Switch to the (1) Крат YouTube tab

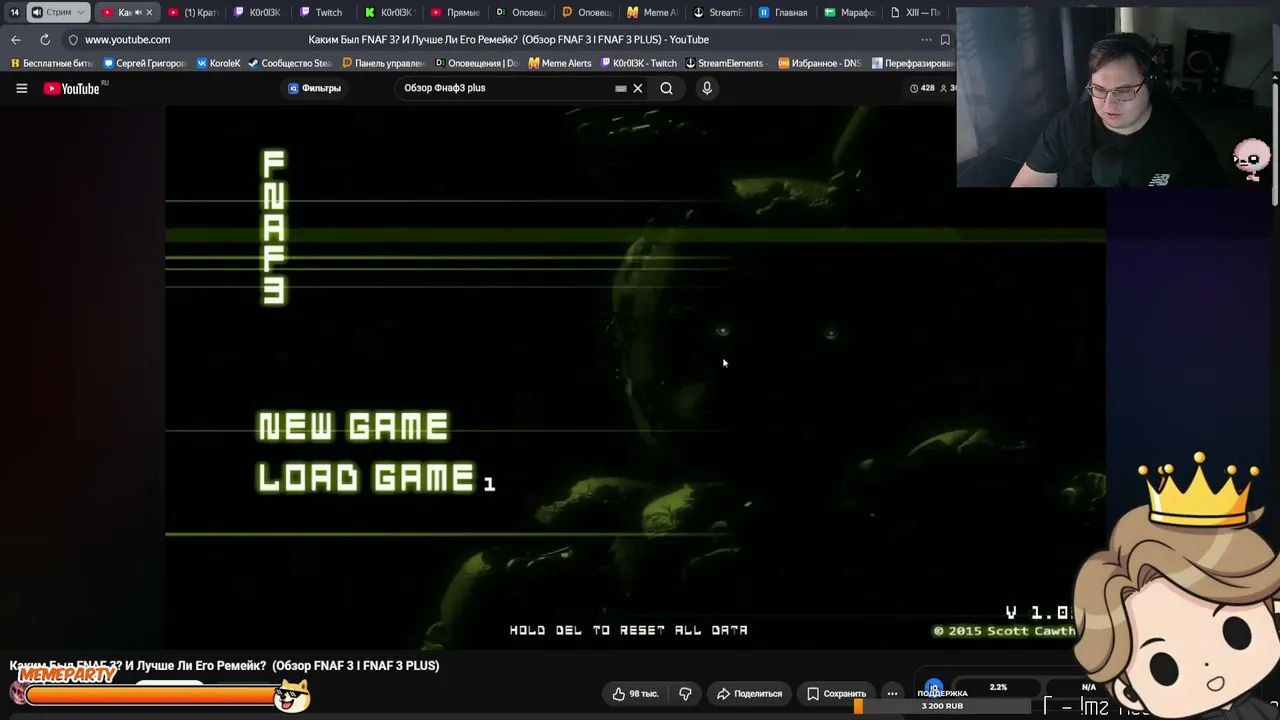[193, 12]
